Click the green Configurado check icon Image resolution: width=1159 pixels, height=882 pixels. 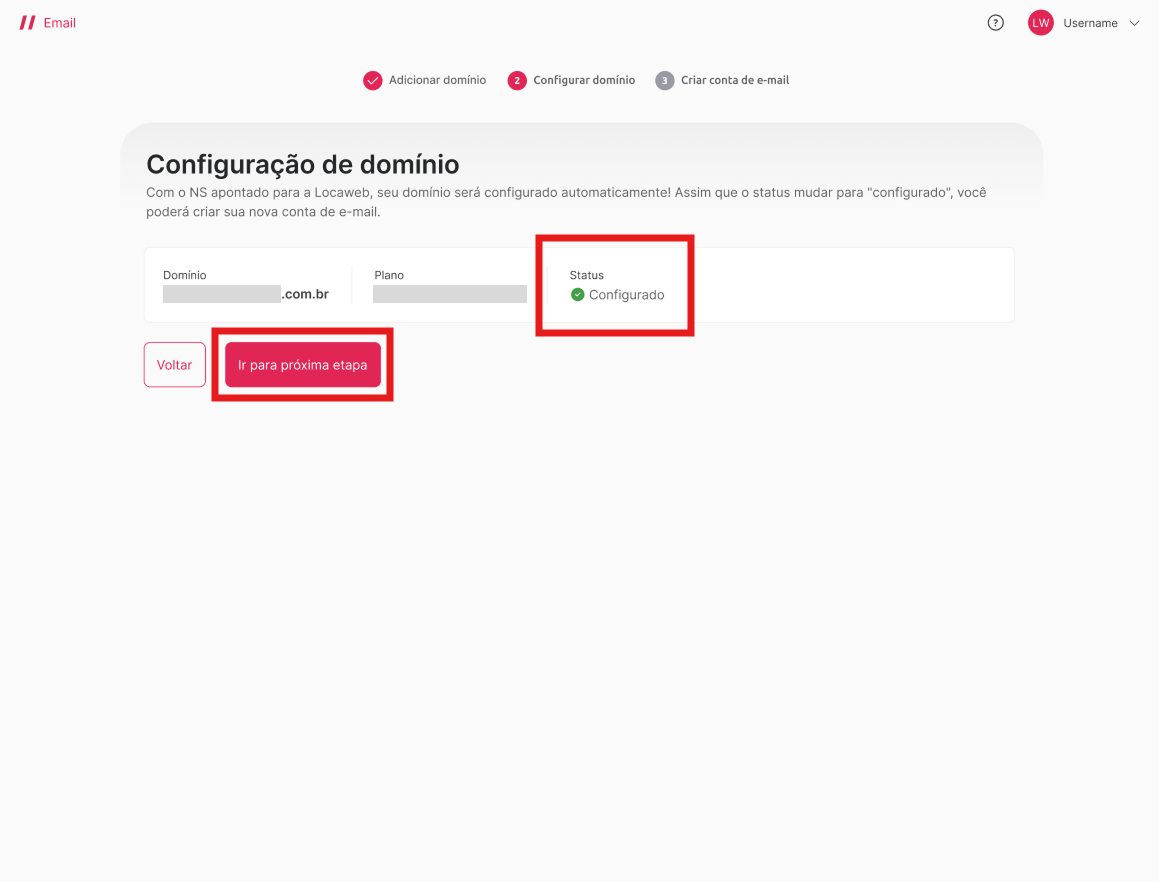click(577, 295)
